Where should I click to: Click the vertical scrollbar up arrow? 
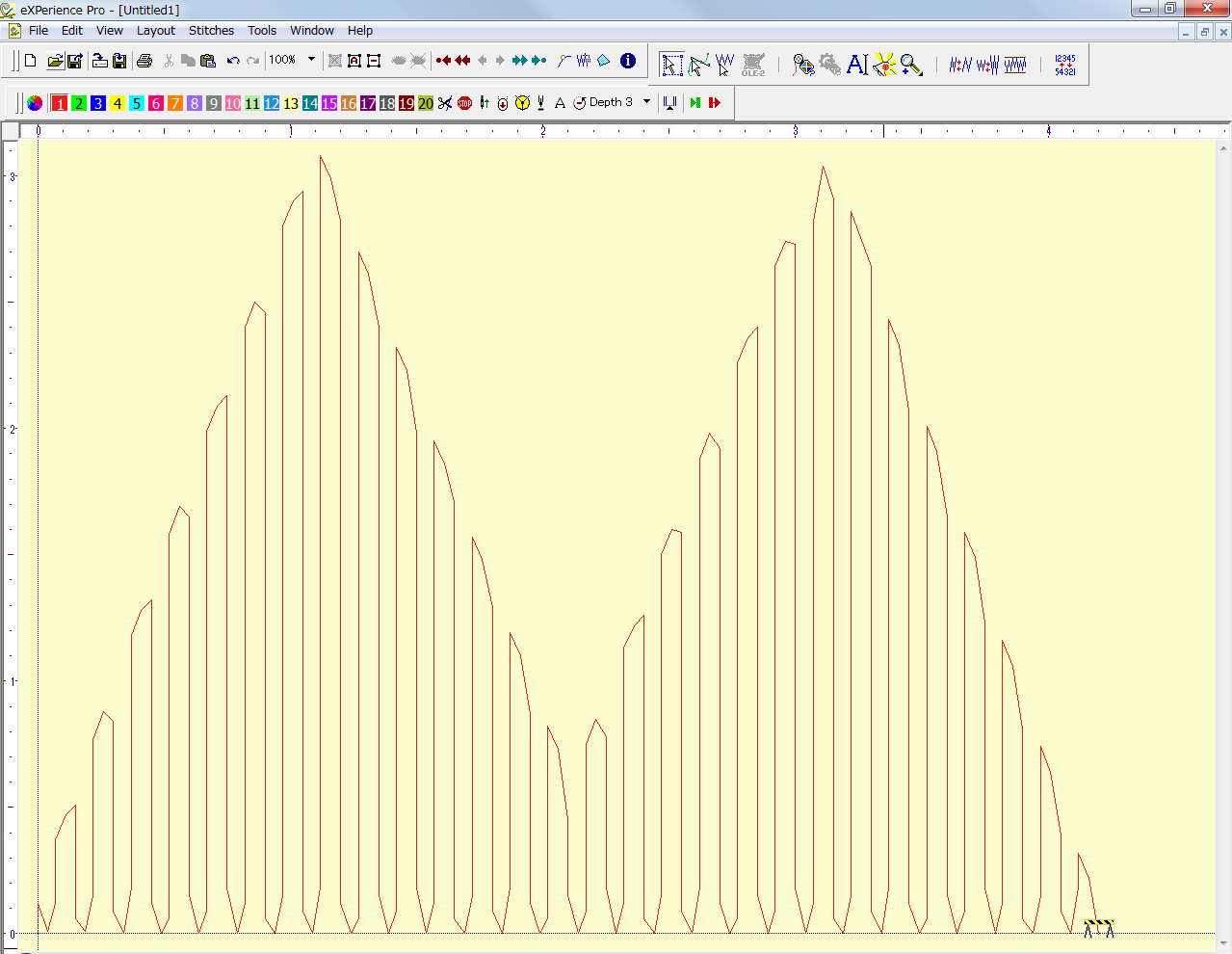pos(1223,148)
